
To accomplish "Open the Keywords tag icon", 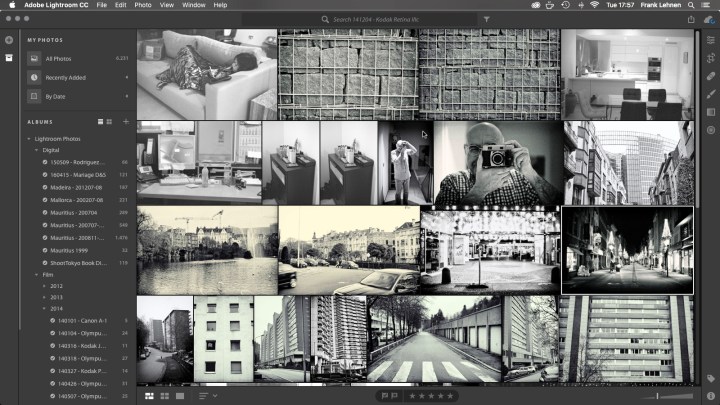I will pos(710,378).
